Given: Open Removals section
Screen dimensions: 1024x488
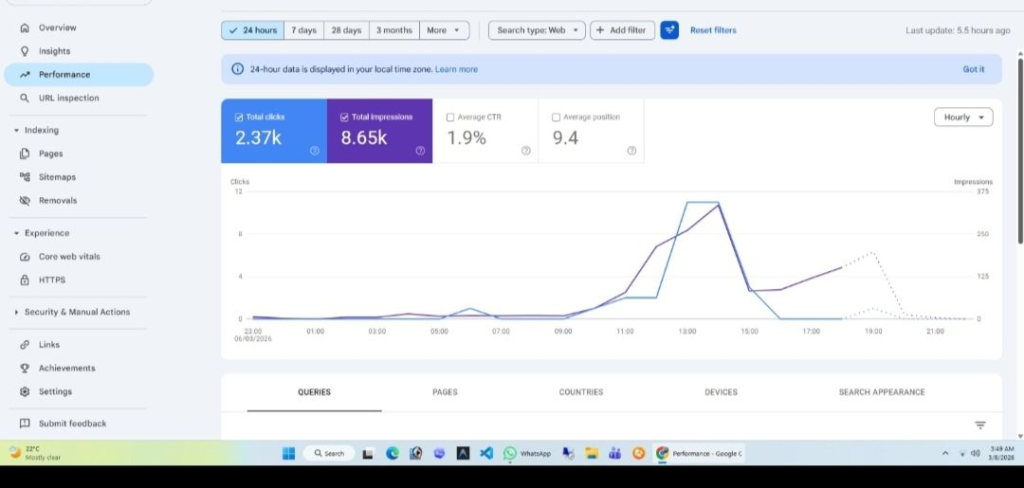Looking at the screenshot, I should coord(57,201).
